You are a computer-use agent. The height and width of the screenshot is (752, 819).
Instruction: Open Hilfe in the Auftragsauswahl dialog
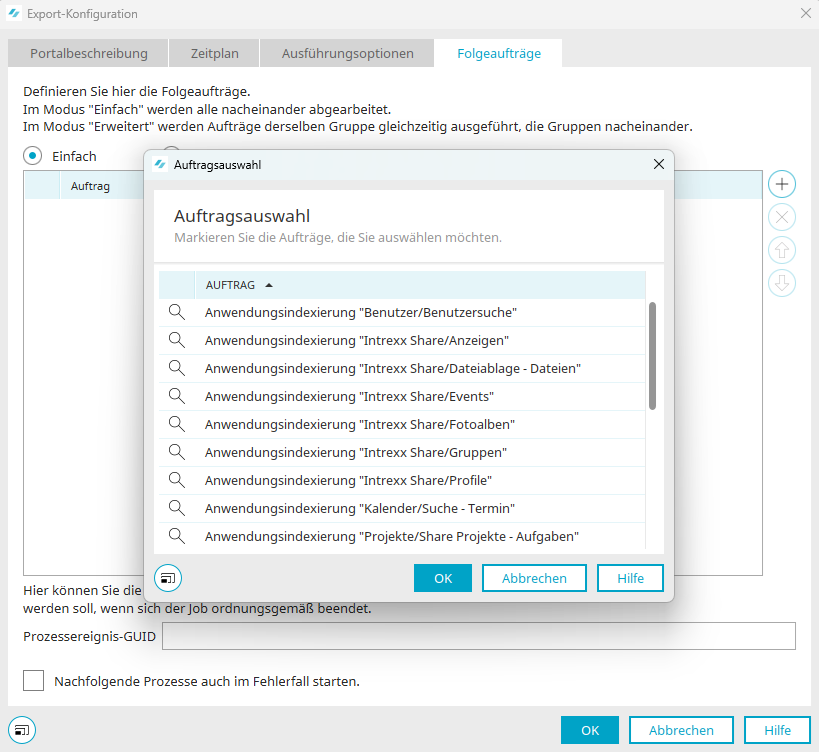630,578
